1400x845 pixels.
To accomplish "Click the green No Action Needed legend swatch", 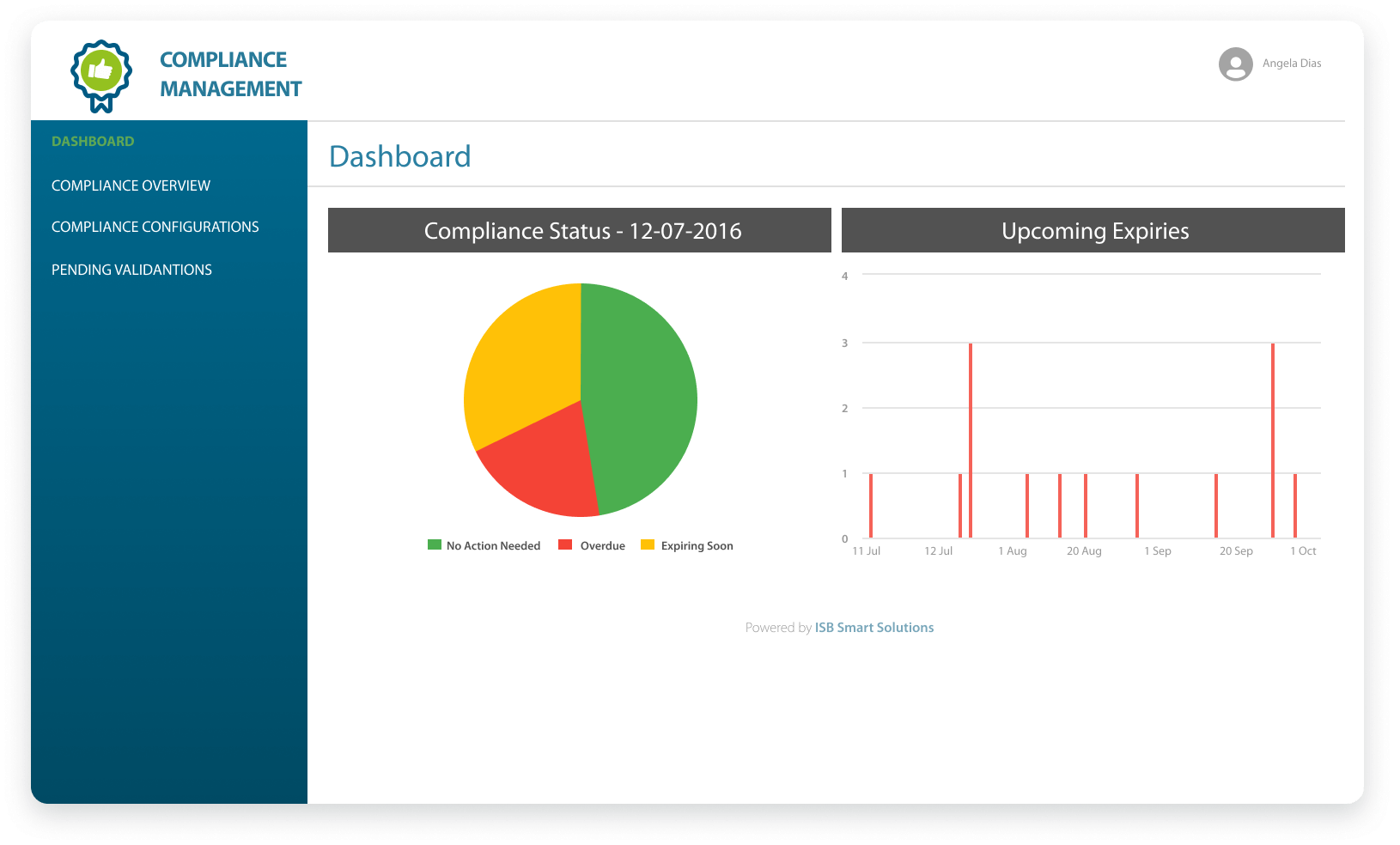I will pyautogui.click(x=435, y=544).
